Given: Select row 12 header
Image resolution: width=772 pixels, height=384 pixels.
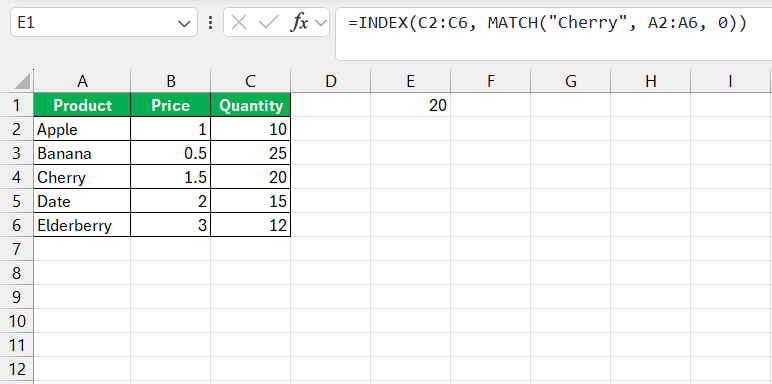Looking at the screenshot, I should point(17,369).
